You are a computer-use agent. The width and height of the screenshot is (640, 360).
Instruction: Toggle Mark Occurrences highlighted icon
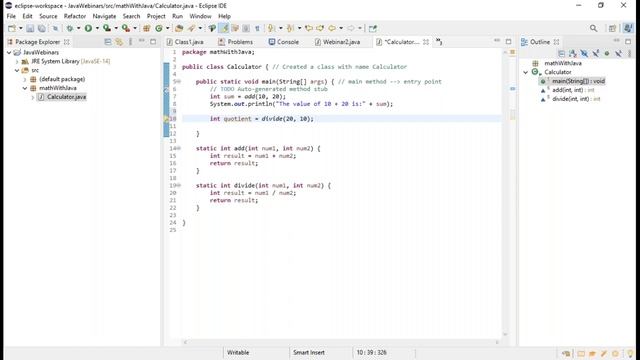[224, 28]
